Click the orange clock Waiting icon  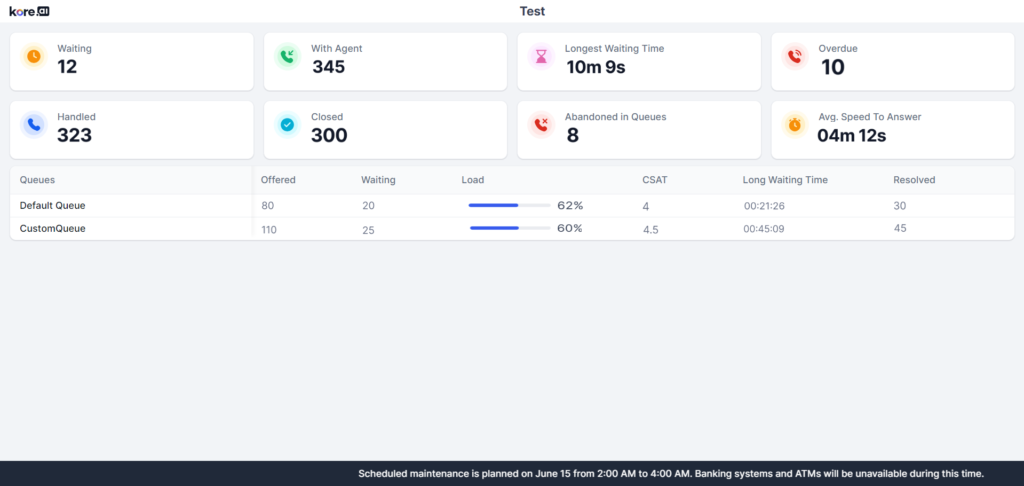(34, 57)
